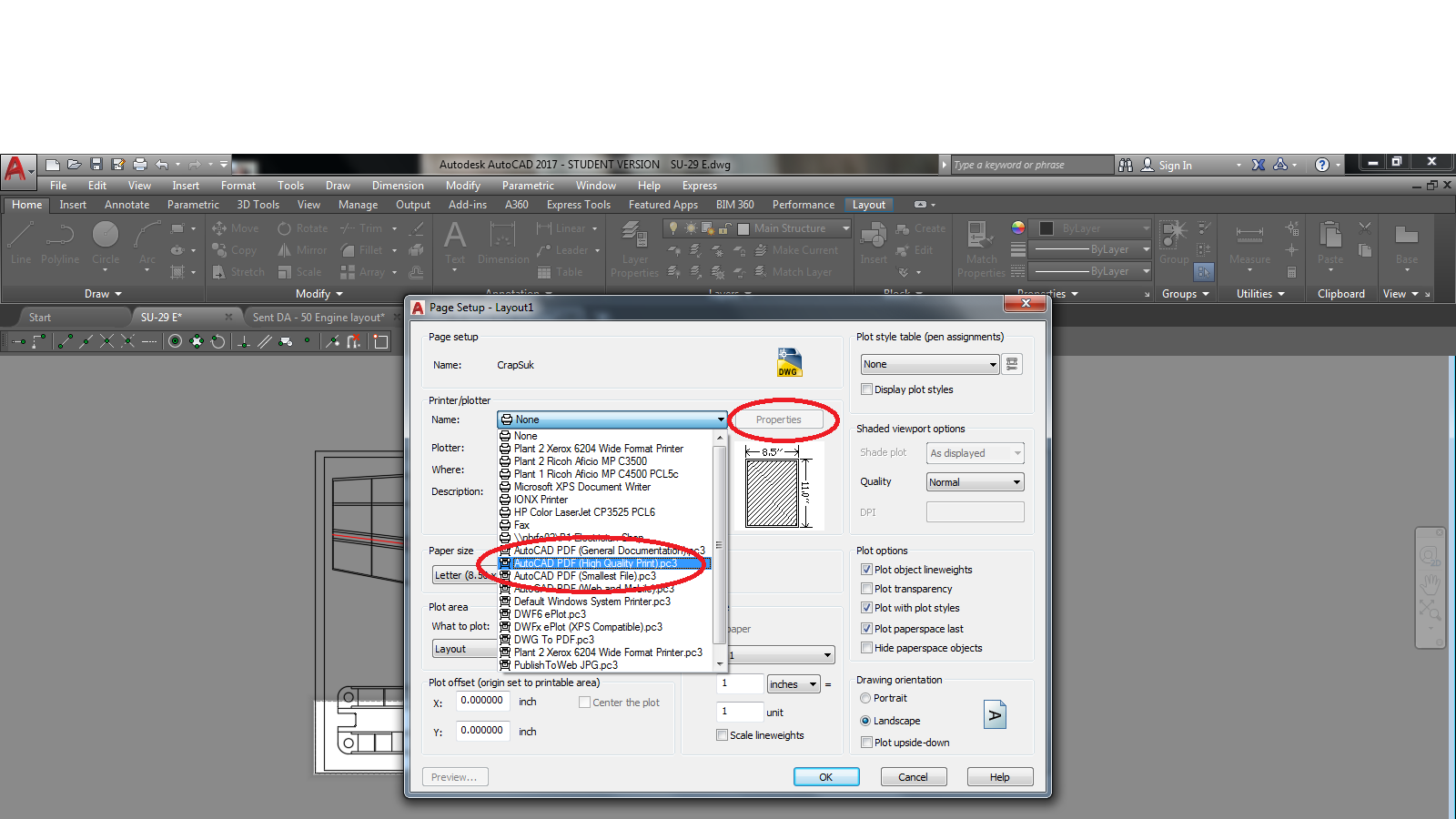Select the Rotate tool
This screenshot has height=819, width=1456.
click(x=302, y=228)
